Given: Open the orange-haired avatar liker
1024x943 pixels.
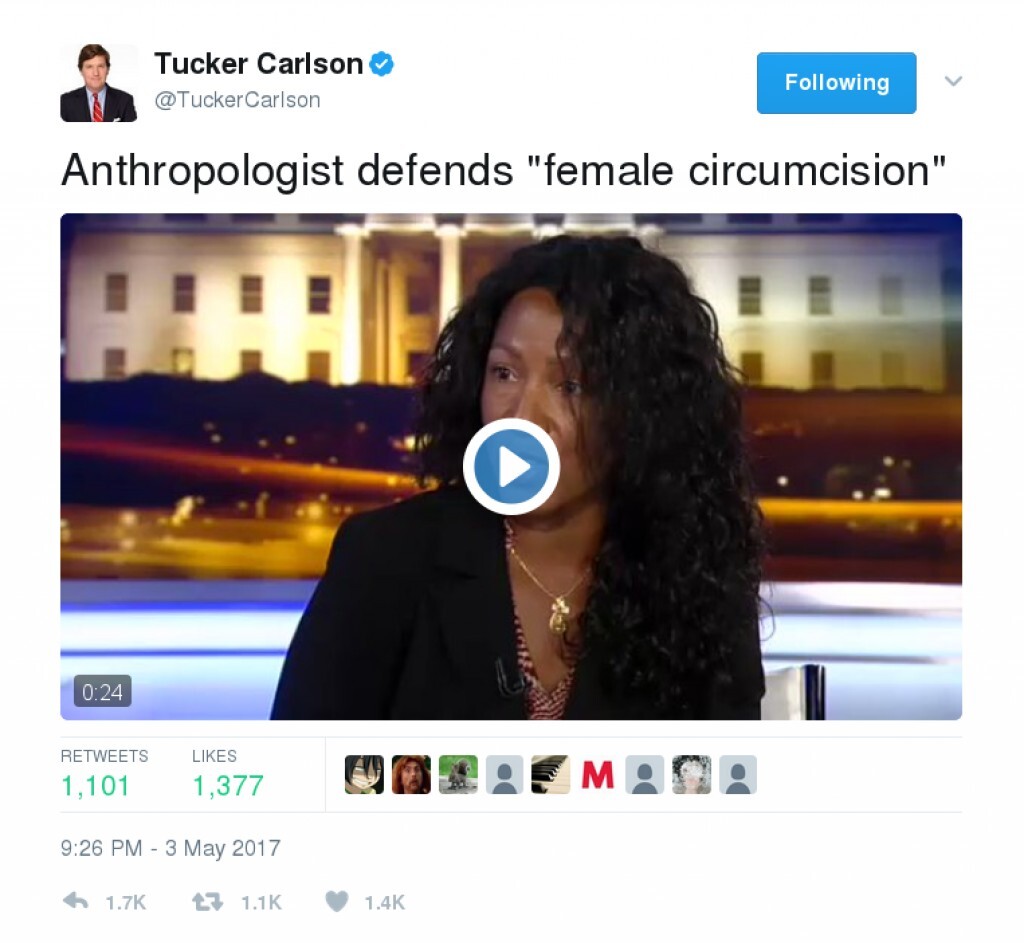Looking at the screenshot, I should click(x=411, y=775).
